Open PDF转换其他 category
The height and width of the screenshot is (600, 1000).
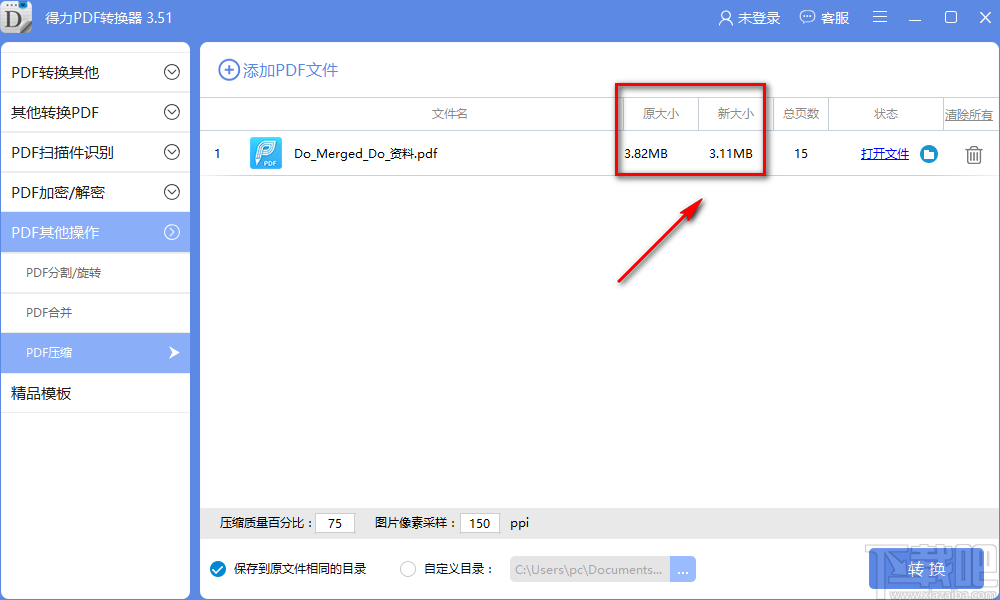pos(96,72)
